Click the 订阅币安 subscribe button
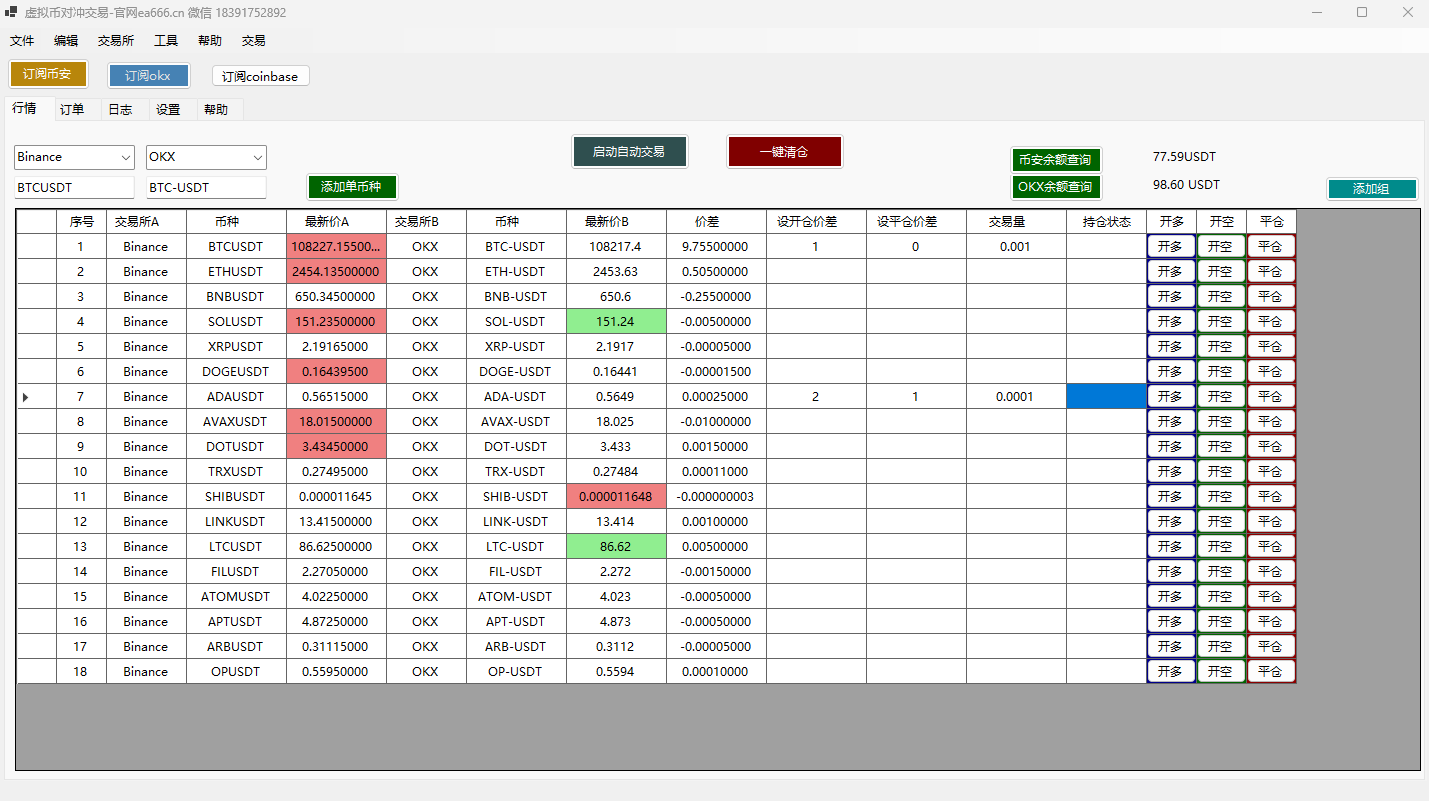Viewport: 1429px width, 801px height. pyautogui.click(x=47, y=74)
